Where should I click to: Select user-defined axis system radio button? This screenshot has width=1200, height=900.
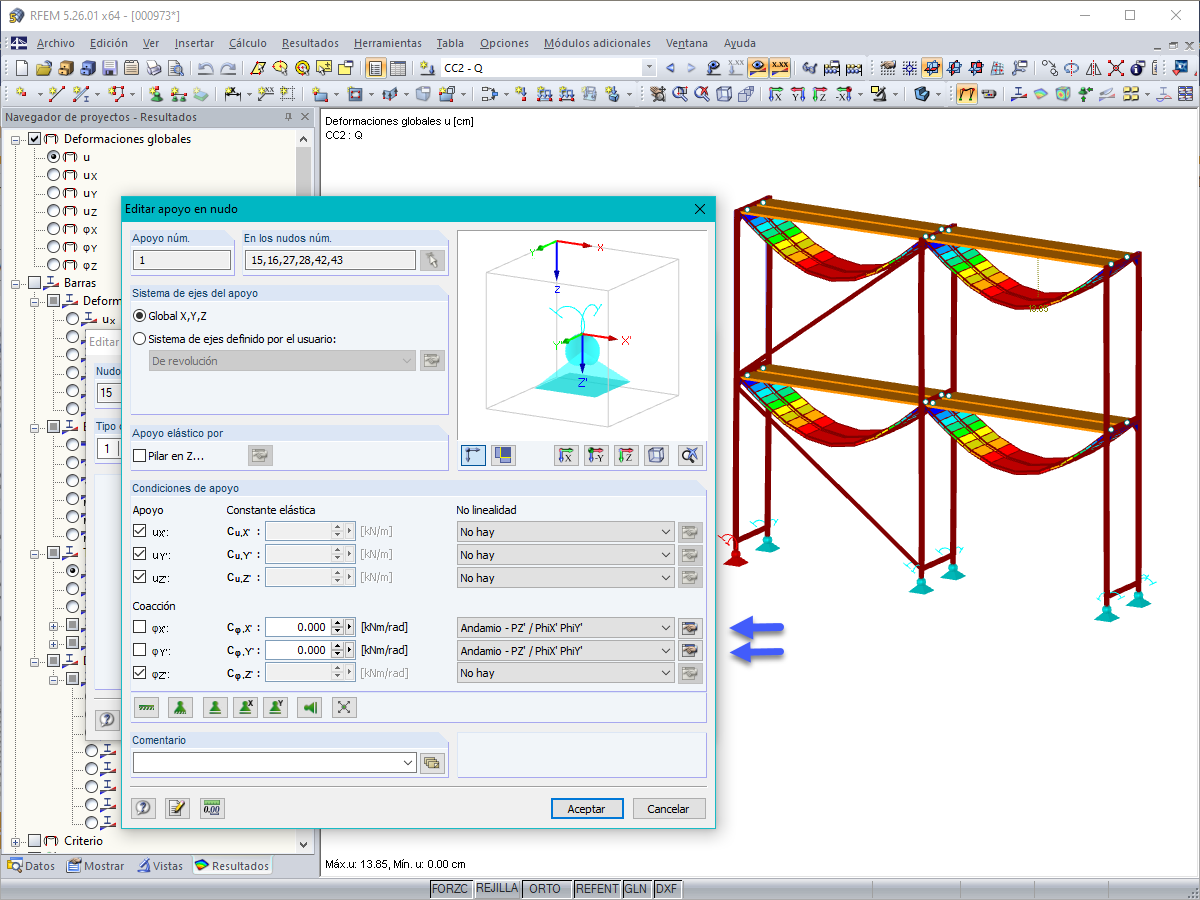click(x=140, y=339)
